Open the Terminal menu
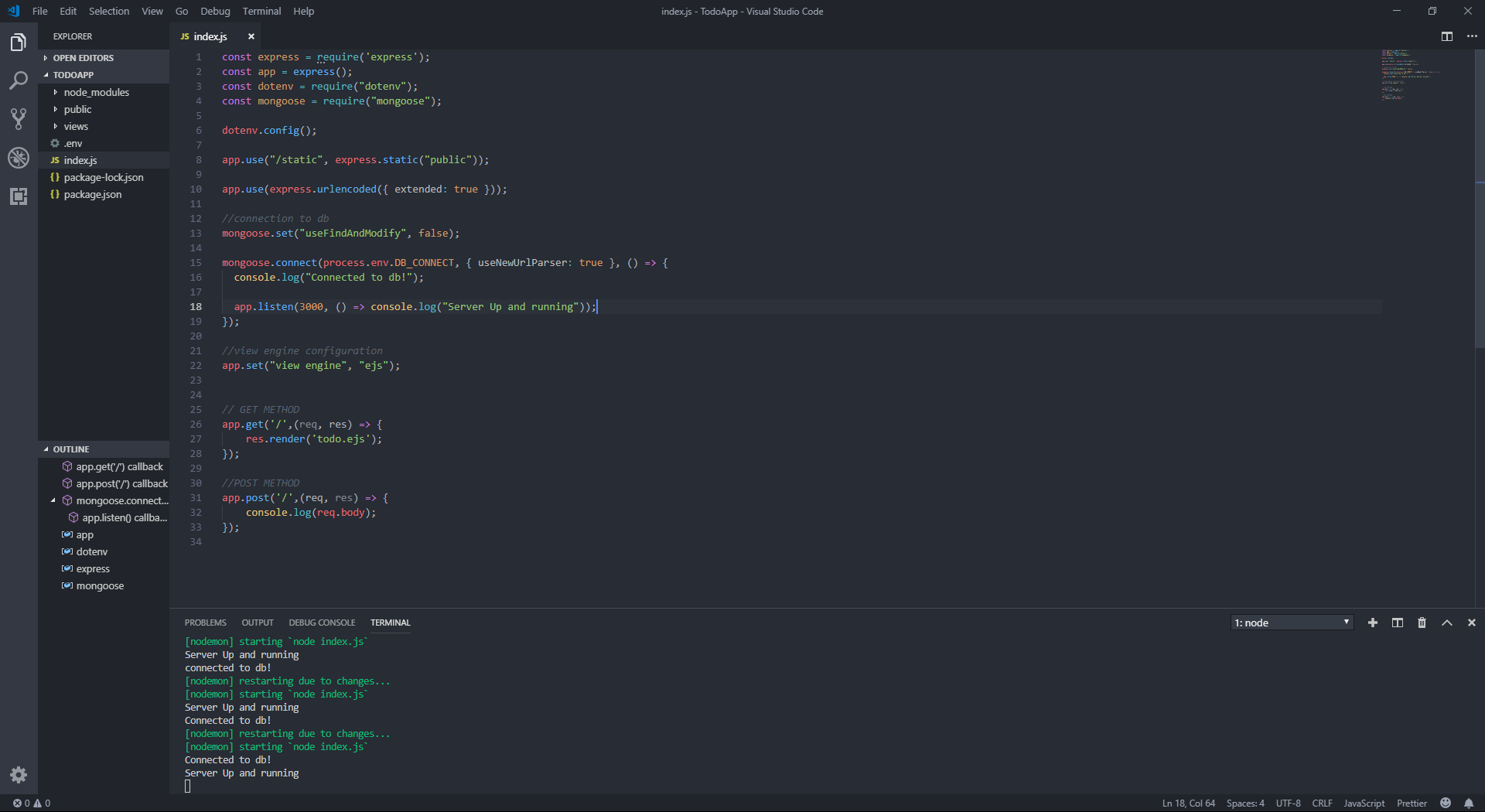The width and height of the screenshot is (1485, 812). [261, 11]
